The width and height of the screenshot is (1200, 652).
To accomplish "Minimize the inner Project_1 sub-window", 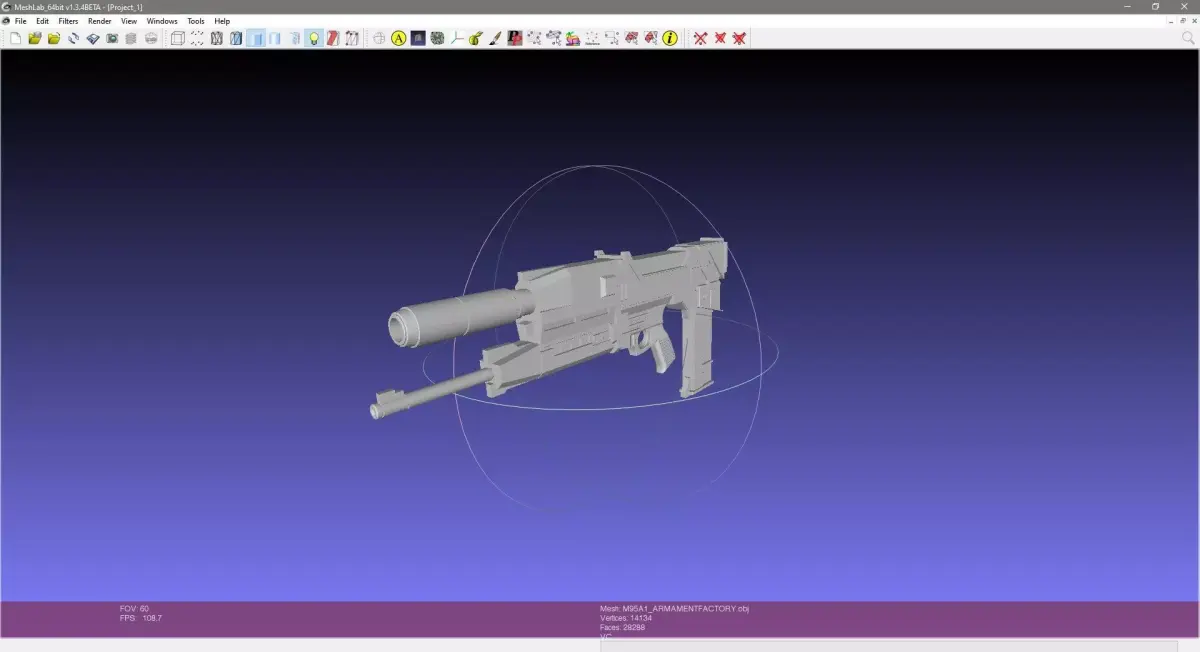I will pyautogui.click(x=1171, y=21).
